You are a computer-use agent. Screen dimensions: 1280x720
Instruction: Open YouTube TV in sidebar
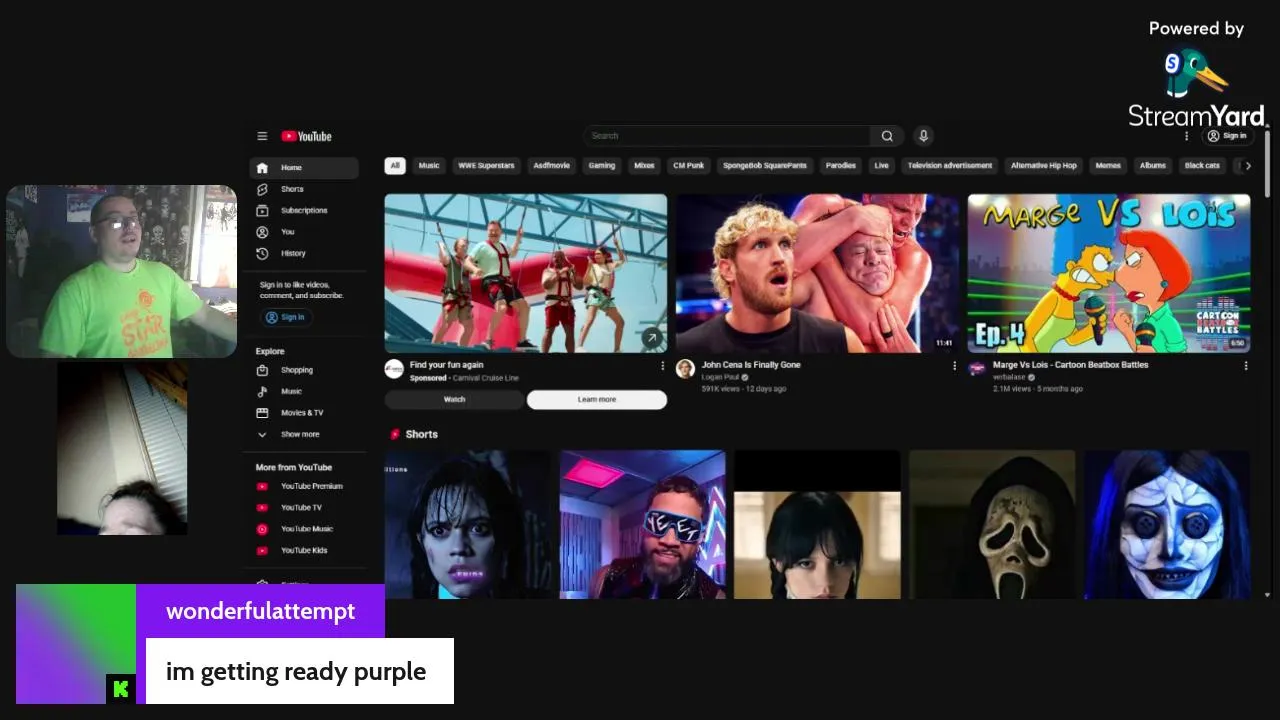[x=304, y=508]
